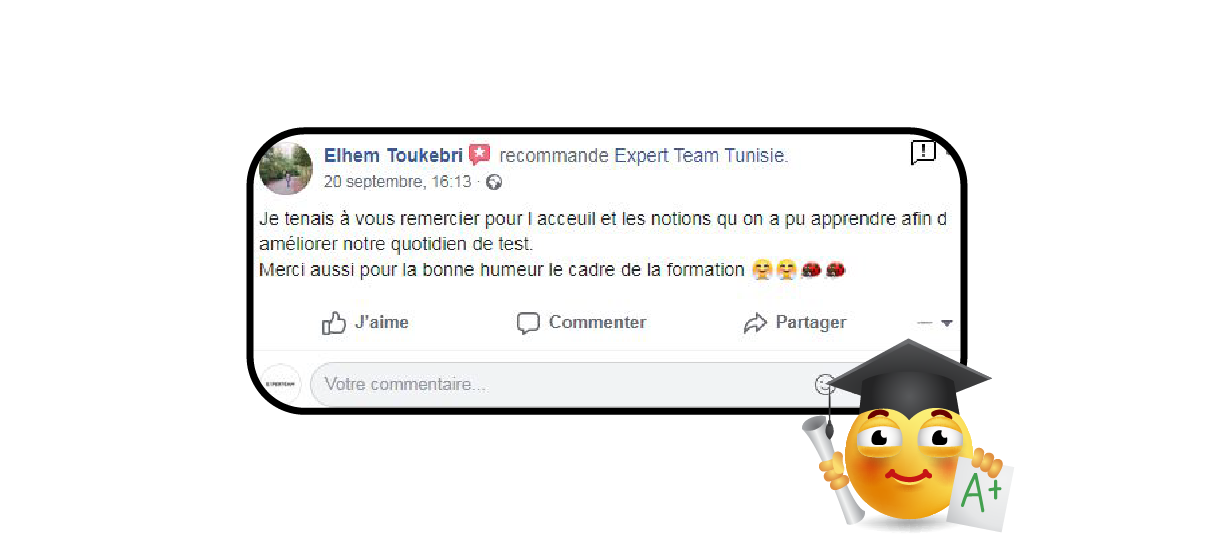Image resolution: width=1214 pixels, height=553 pixels.
Task: Open the 20 septembre, 16:13 timestamp
Action: pyautogui.click(x=397, y=182)
